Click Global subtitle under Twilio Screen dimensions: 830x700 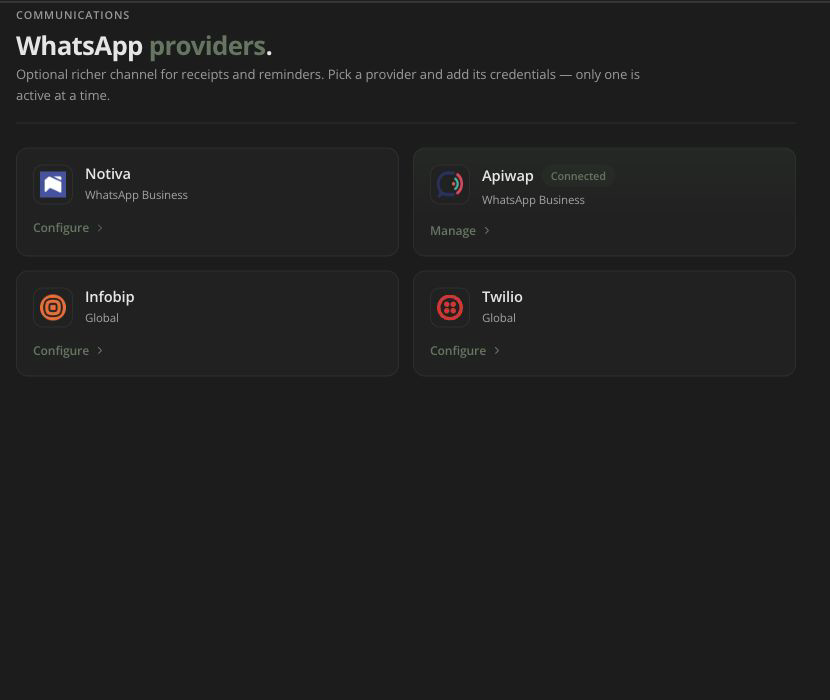pos(499,318)
